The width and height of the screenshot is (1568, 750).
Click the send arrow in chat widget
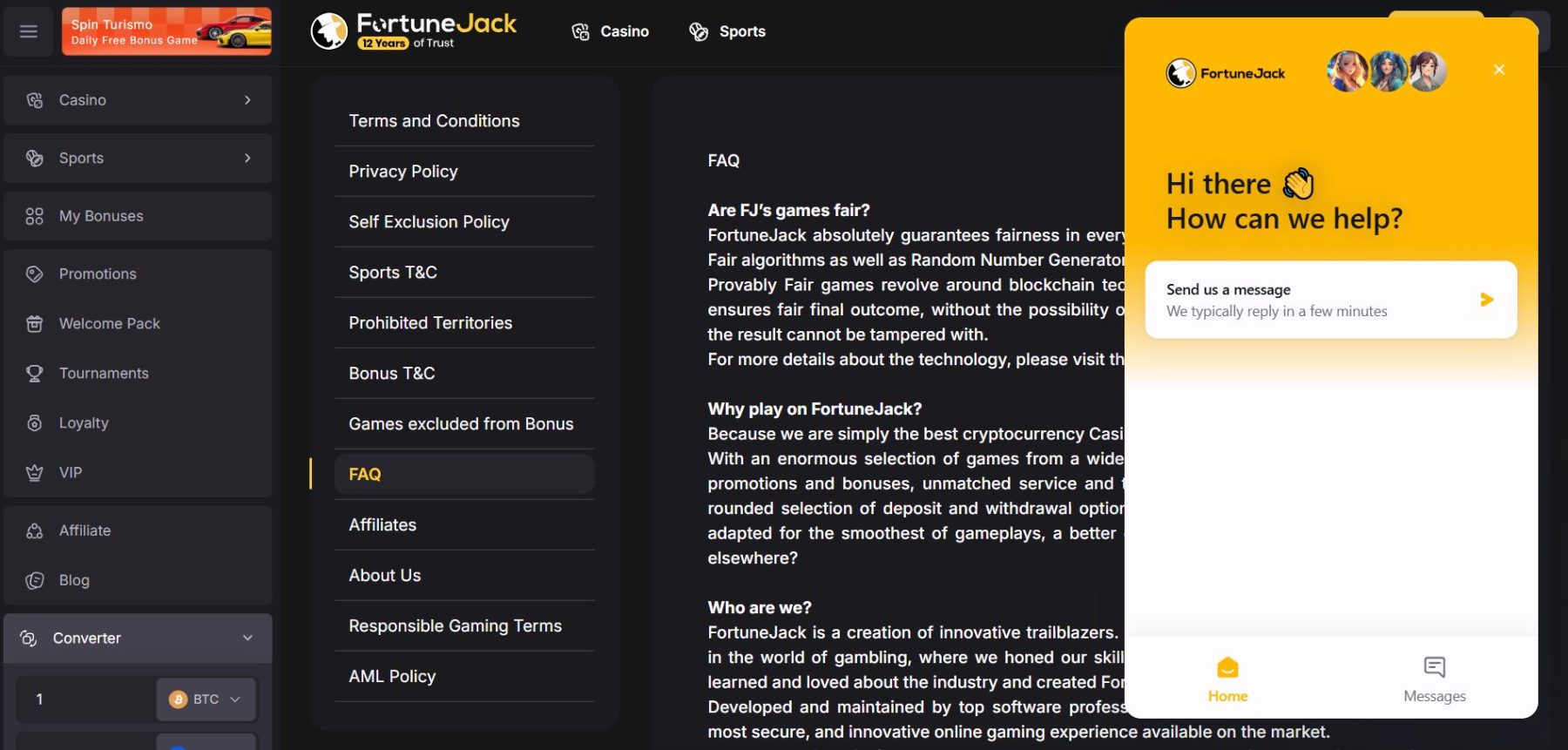1486,300
